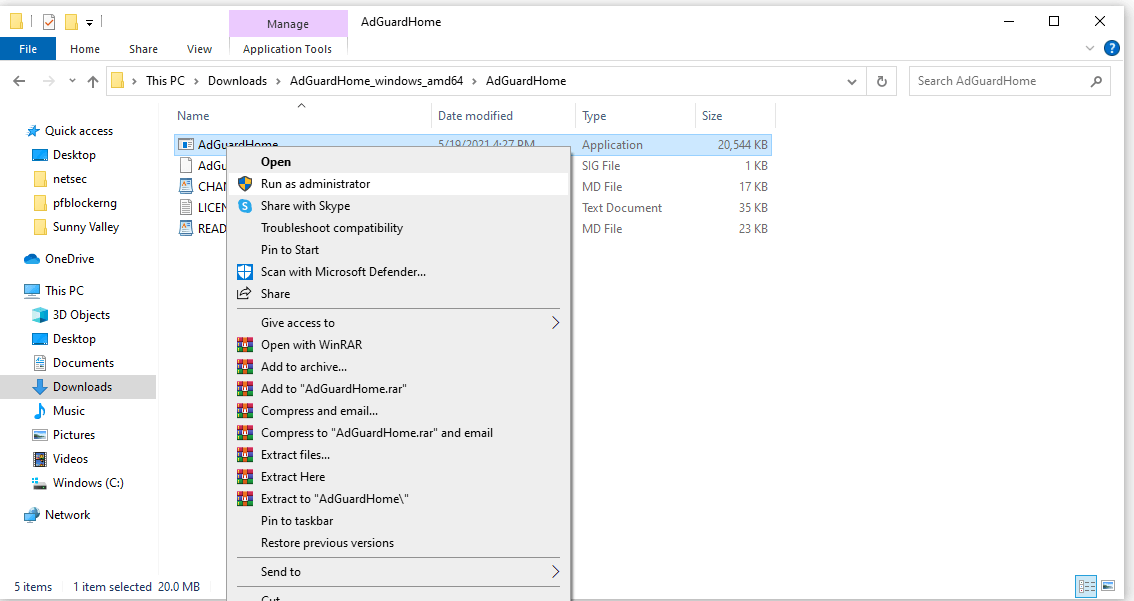Go up one folder level
This screenshot has height=601, width=1134.
tap(94, 81)
